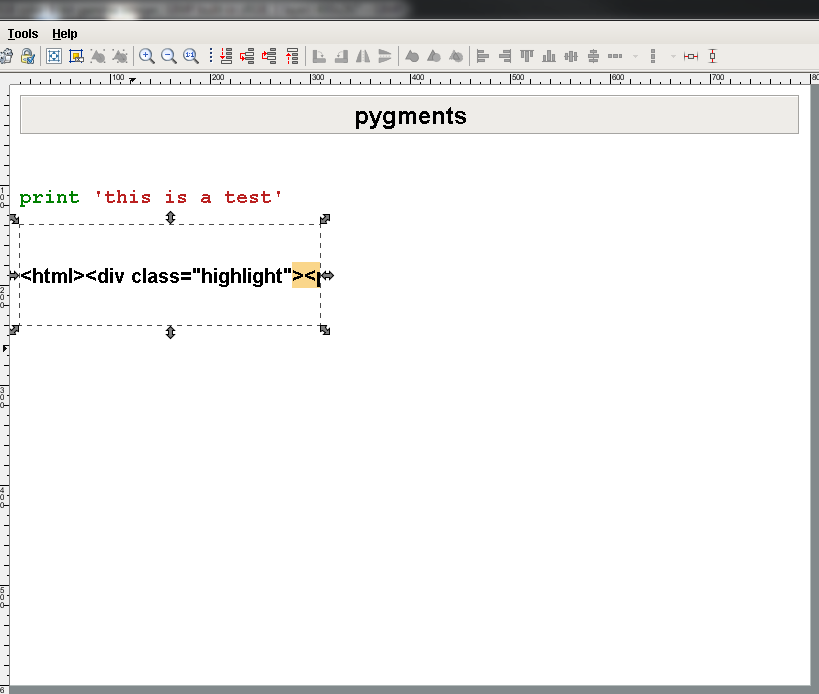The image size is (819, 694).
Task: Click the top-left resize handle of selection
Action: (x=14, y=219)
